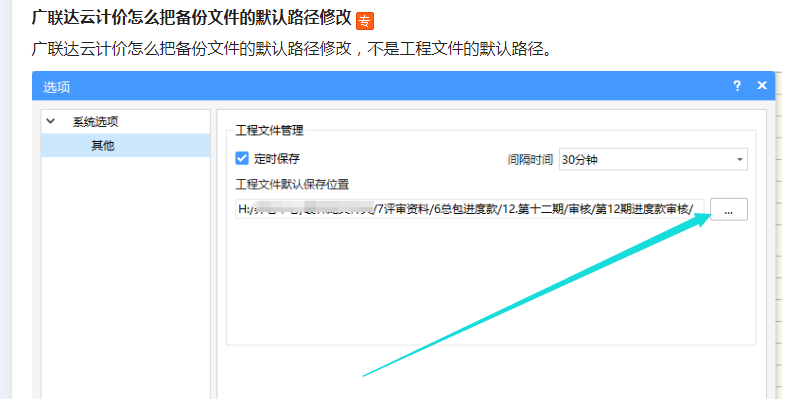
Task: Close the 选项 dialog
Action: pyautogui.click(x=762, y=85)
